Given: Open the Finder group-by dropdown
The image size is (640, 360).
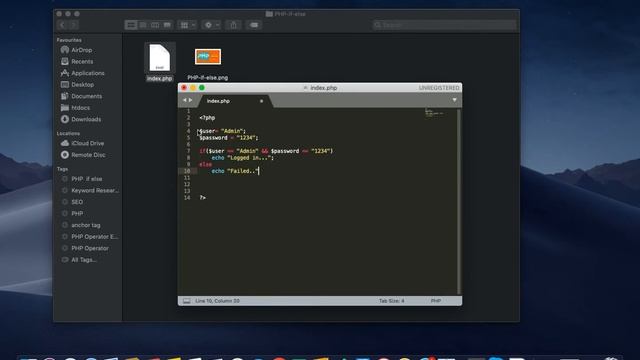Looking at the screenshot, I should click(188, 25).
